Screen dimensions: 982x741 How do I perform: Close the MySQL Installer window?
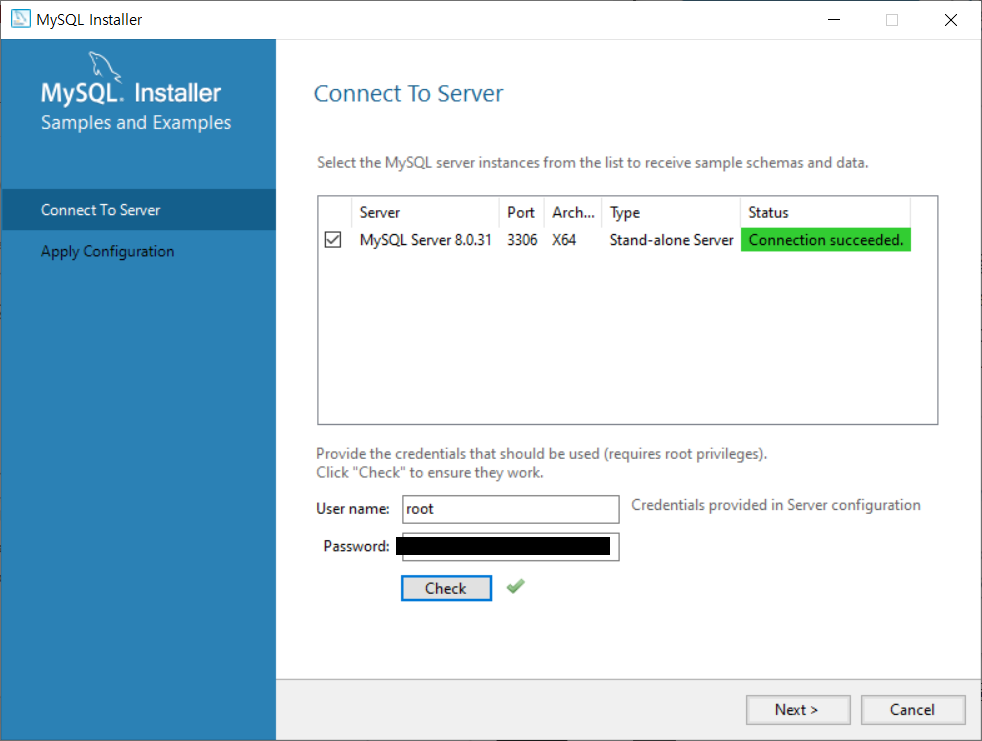pyautogui.click(x=951, y=20)
